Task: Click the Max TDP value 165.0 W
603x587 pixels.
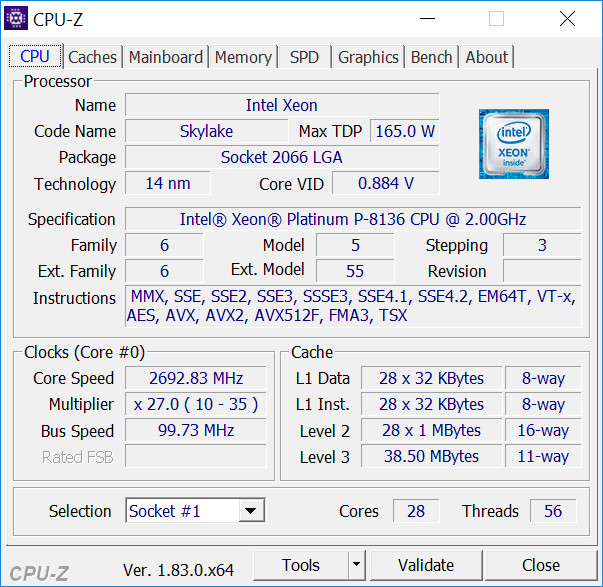Action: pos(405,131)
